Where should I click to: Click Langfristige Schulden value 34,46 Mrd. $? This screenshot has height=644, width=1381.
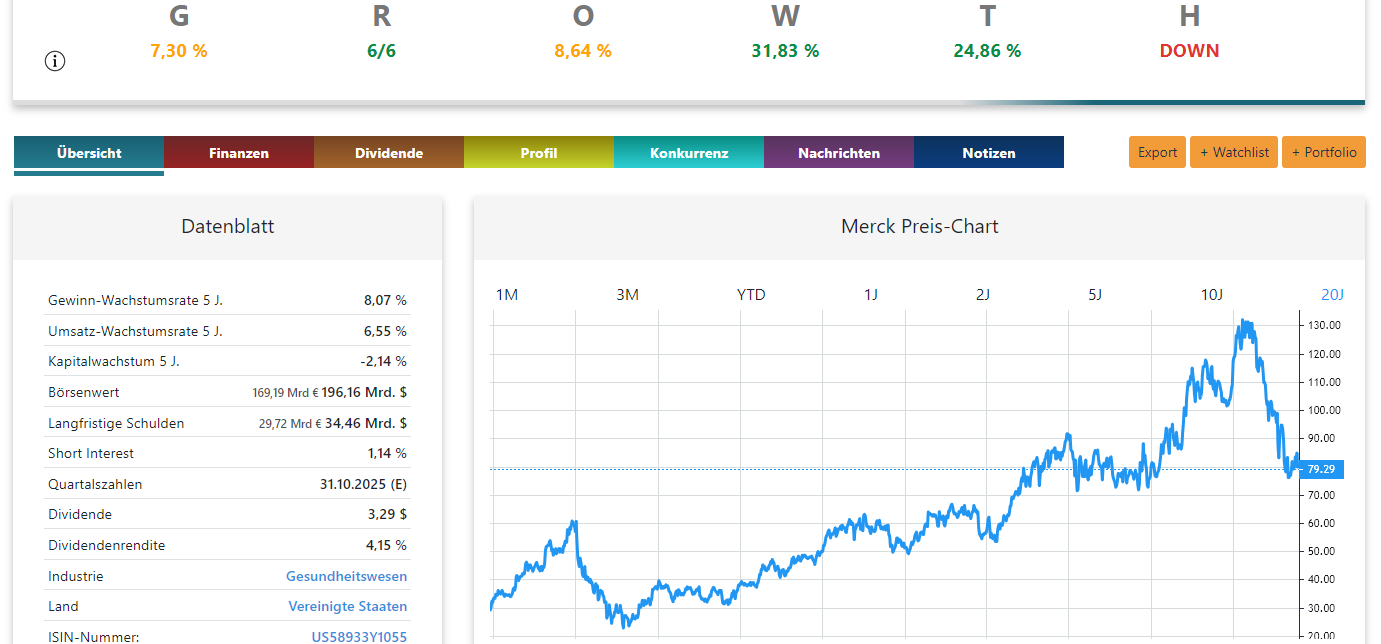tap(366, 423)
